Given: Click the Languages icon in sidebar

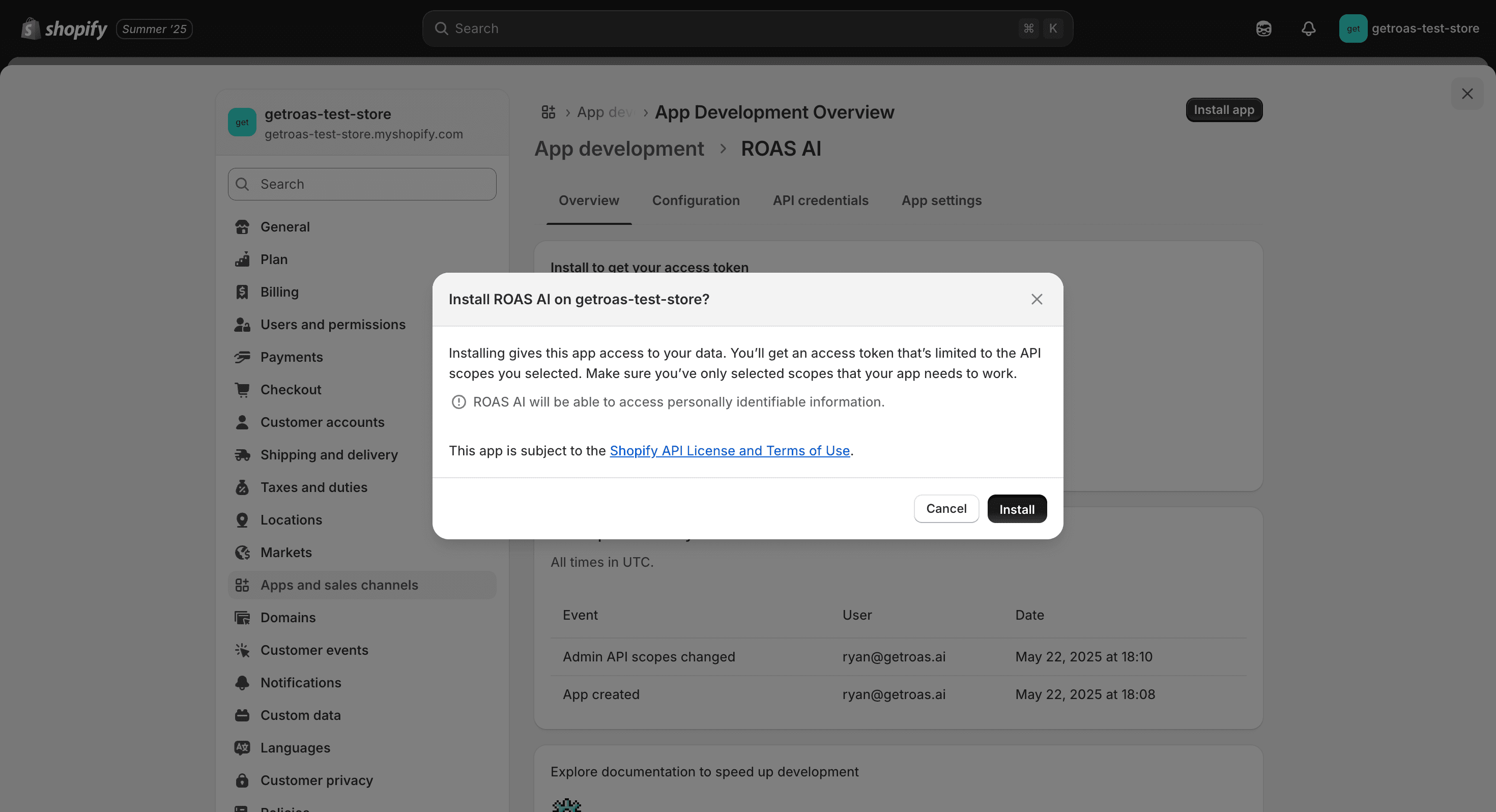Looking at the screenshot, I should coord(242,747).
